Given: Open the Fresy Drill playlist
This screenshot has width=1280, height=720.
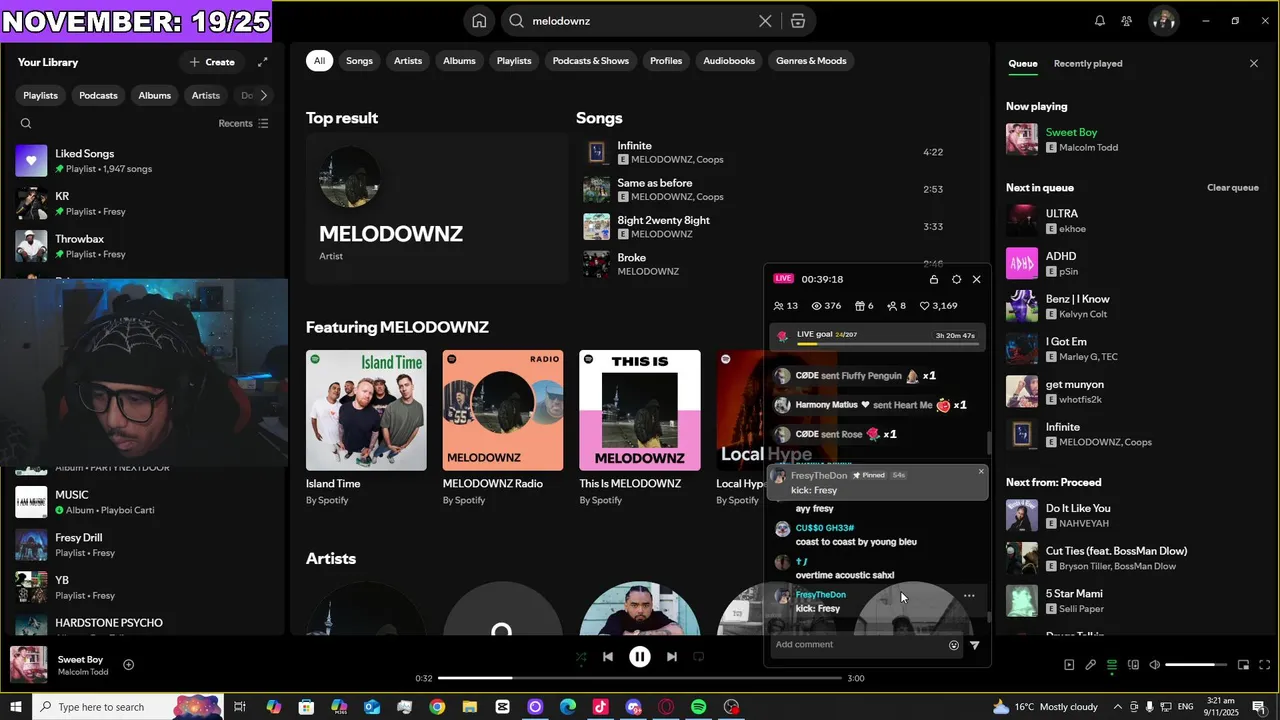Looking at the screenshot, I should click(143, 545).
